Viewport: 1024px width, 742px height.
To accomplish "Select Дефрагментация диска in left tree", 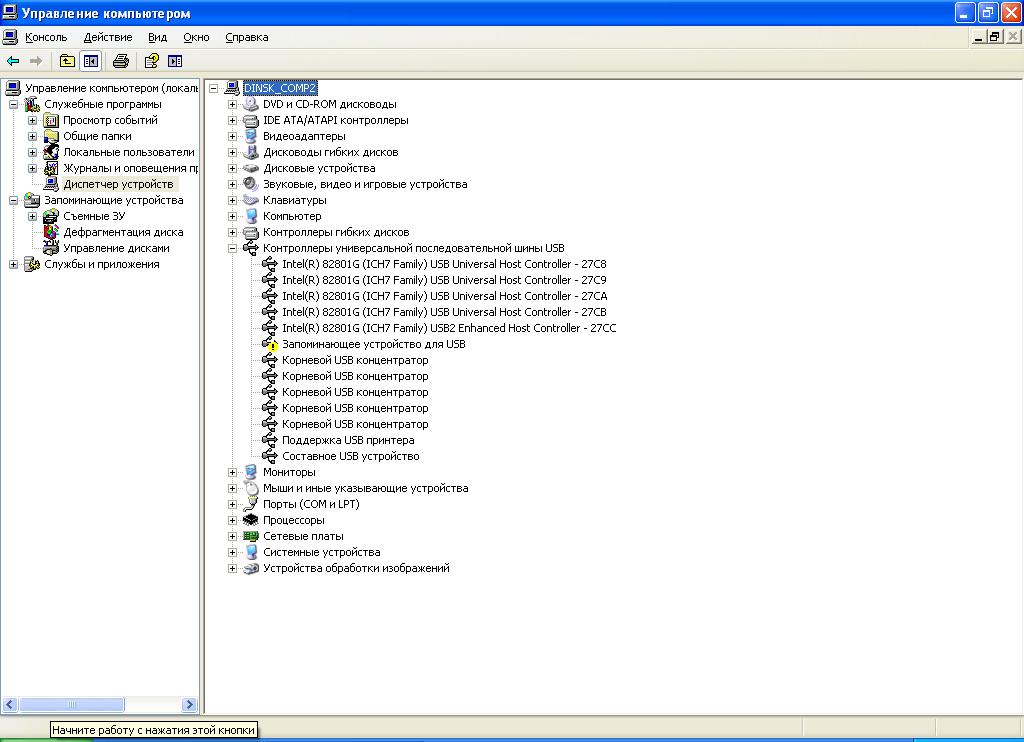I will pos(123,233).
